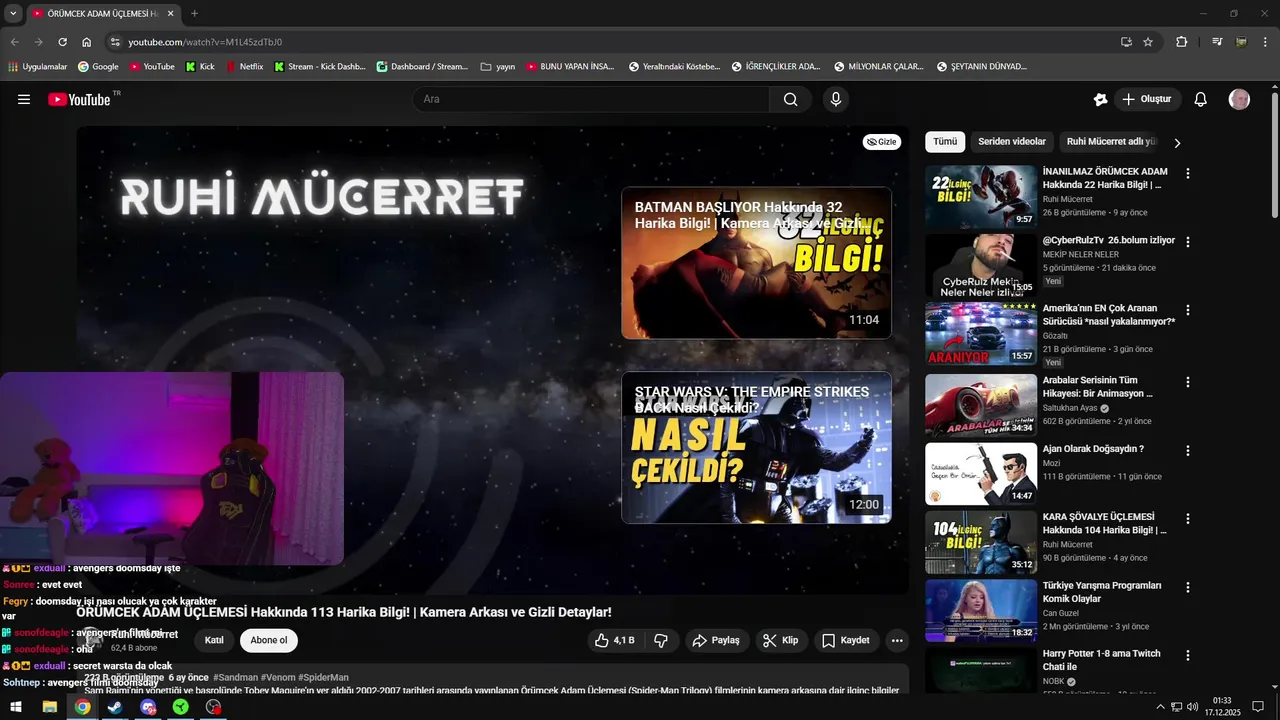The height and width of the screenshot is (720, 1280).
Task: Click the browser address bar URL
Action: pos(205,42)
